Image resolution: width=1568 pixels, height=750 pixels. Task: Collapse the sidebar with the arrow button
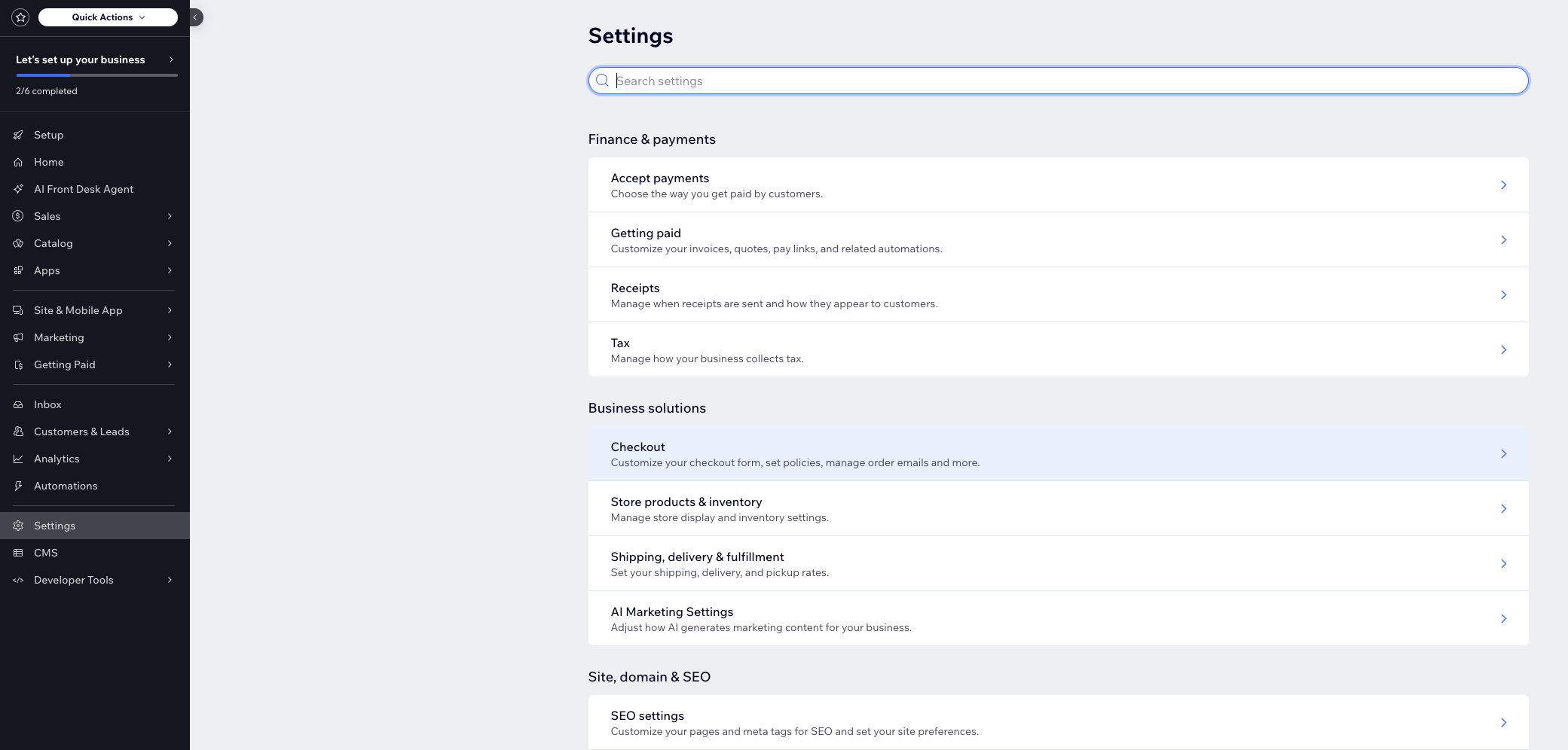tap(195, 17)
